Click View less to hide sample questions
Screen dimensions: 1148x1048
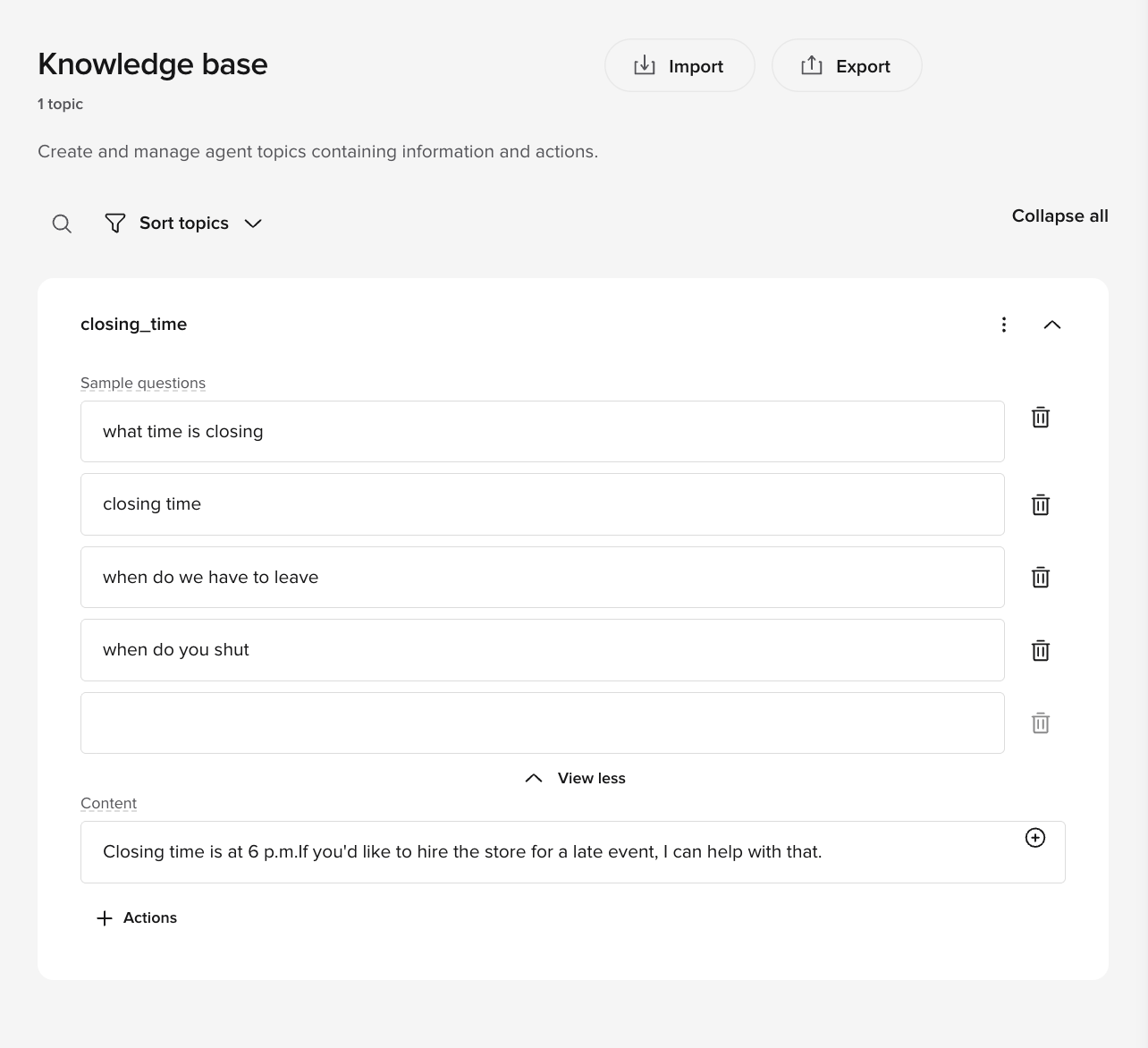(577, 778)
